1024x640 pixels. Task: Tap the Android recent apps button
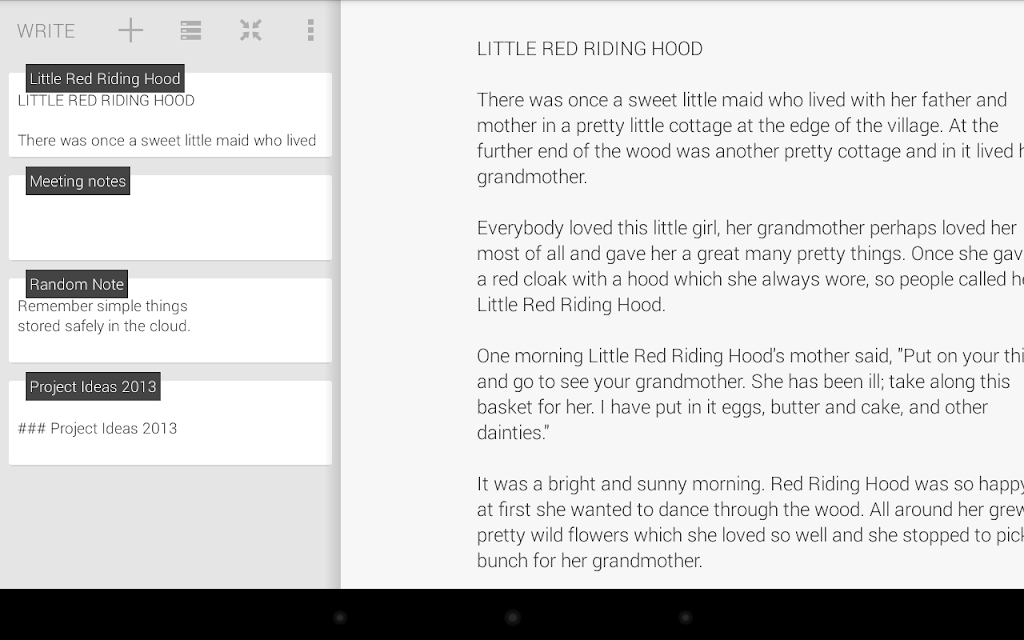685,617
